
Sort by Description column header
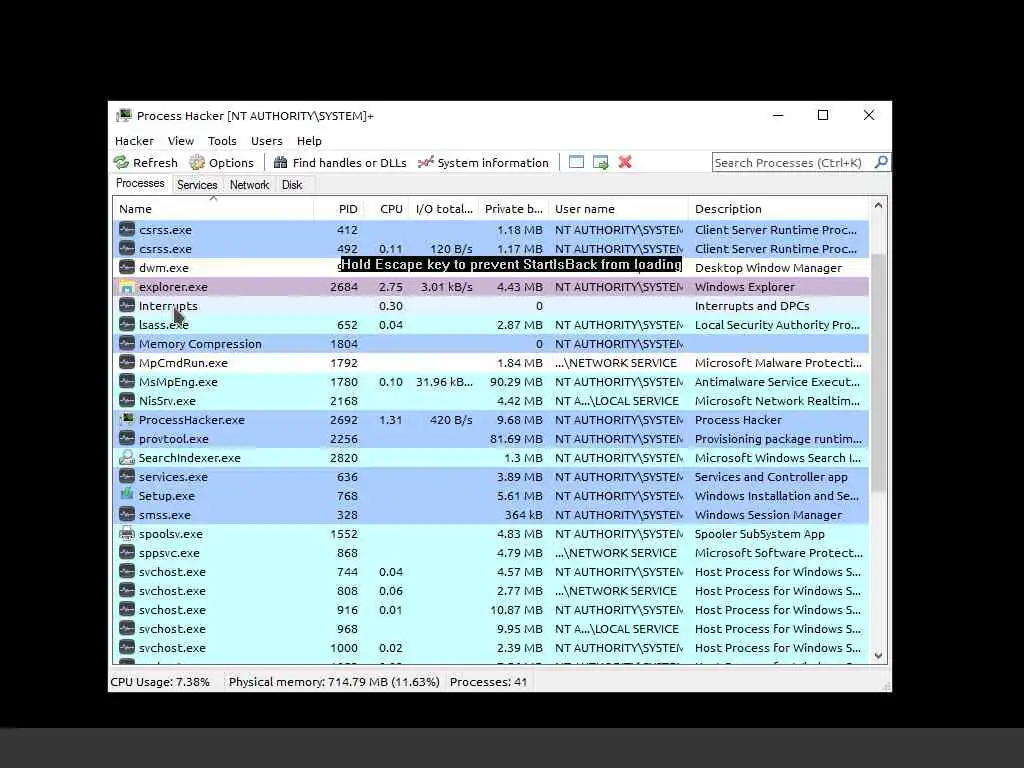coord(778,209)
